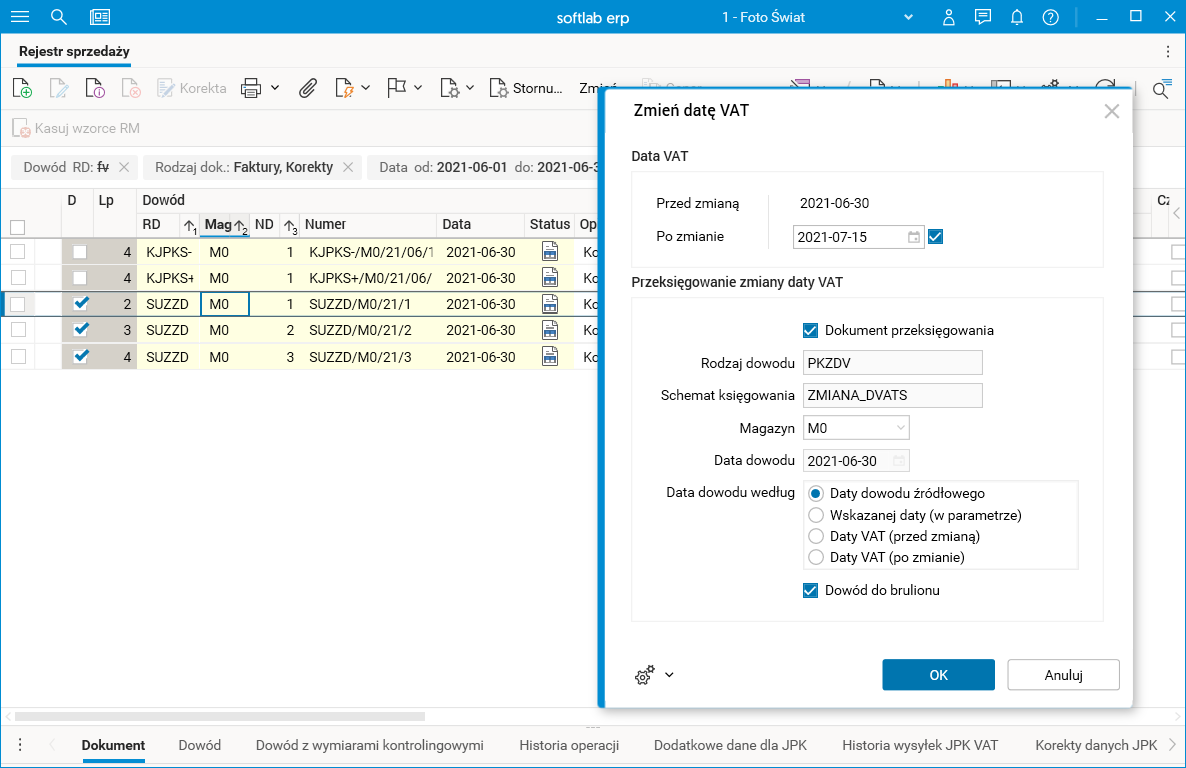
Task: Click the new document icon in toolbar
Action: point(22,88)
